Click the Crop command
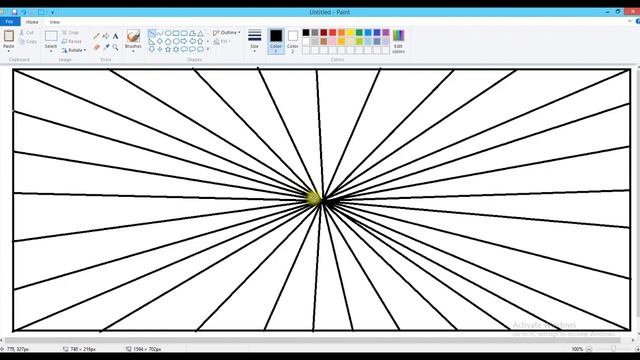Image resolution: width=640 pixels, height=360 pixels. click(70, 32)
